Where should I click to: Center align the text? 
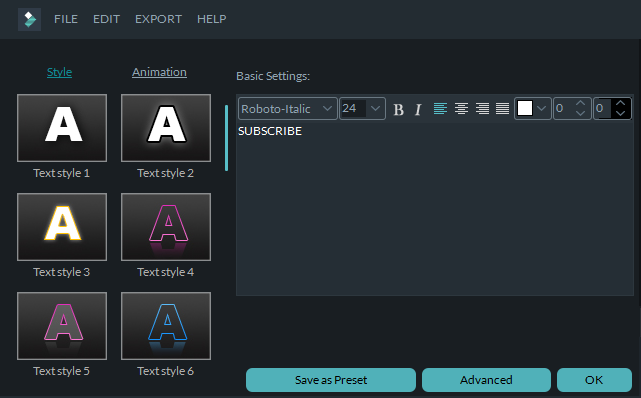[462, 109]
